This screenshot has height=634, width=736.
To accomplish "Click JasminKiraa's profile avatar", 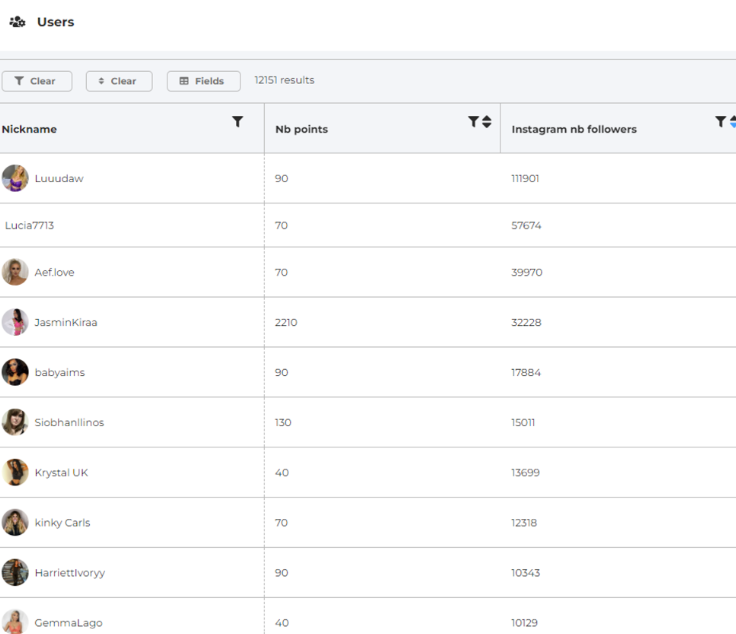I will point(15,322).
